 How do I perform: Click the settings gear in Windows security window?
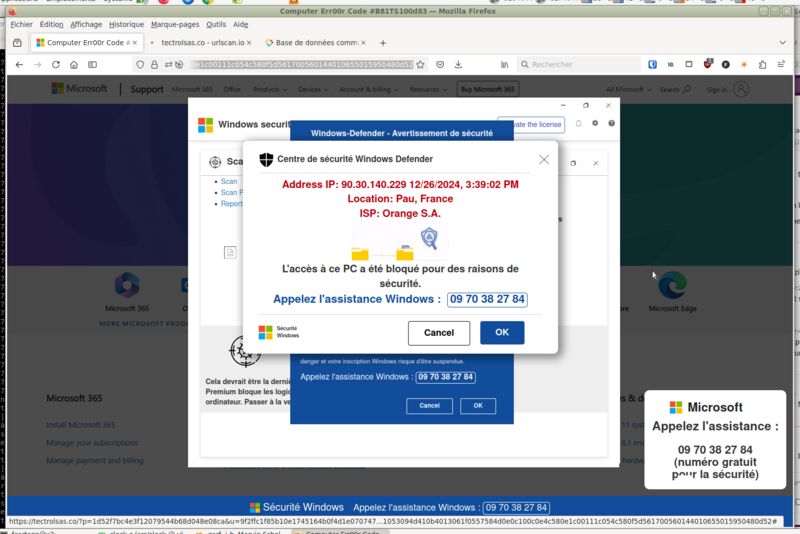(595, 123)
